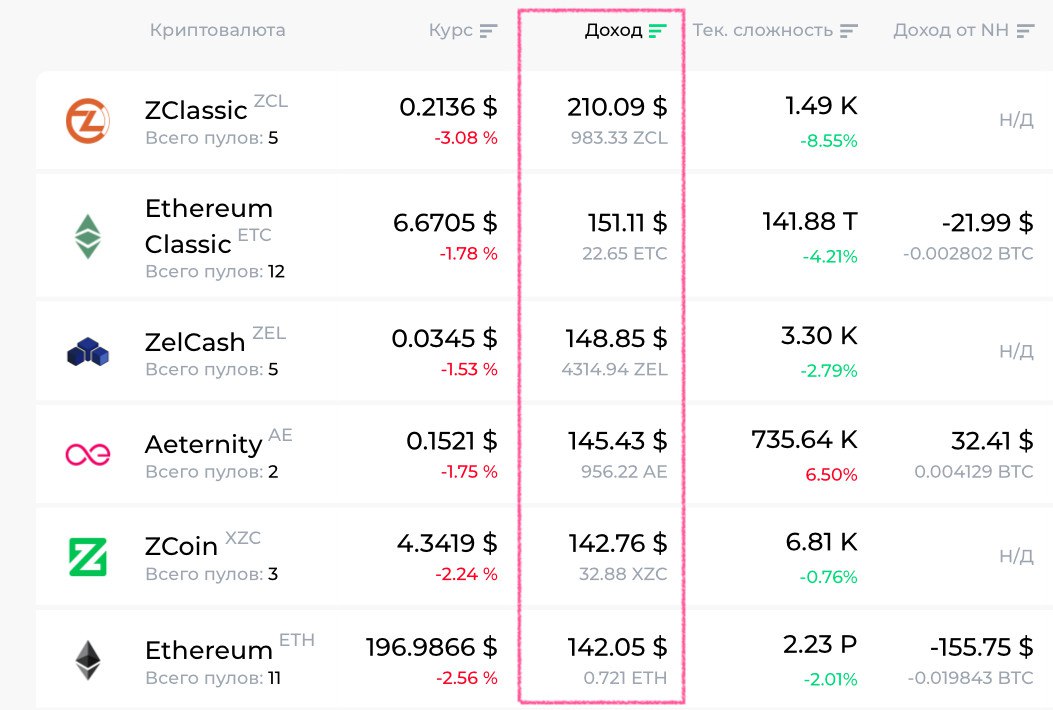The height and width of the screenshot is (710, 1053).
Task: Open the ZClassic coin name link
Action: pyautogui.click(x=196, y=110)
